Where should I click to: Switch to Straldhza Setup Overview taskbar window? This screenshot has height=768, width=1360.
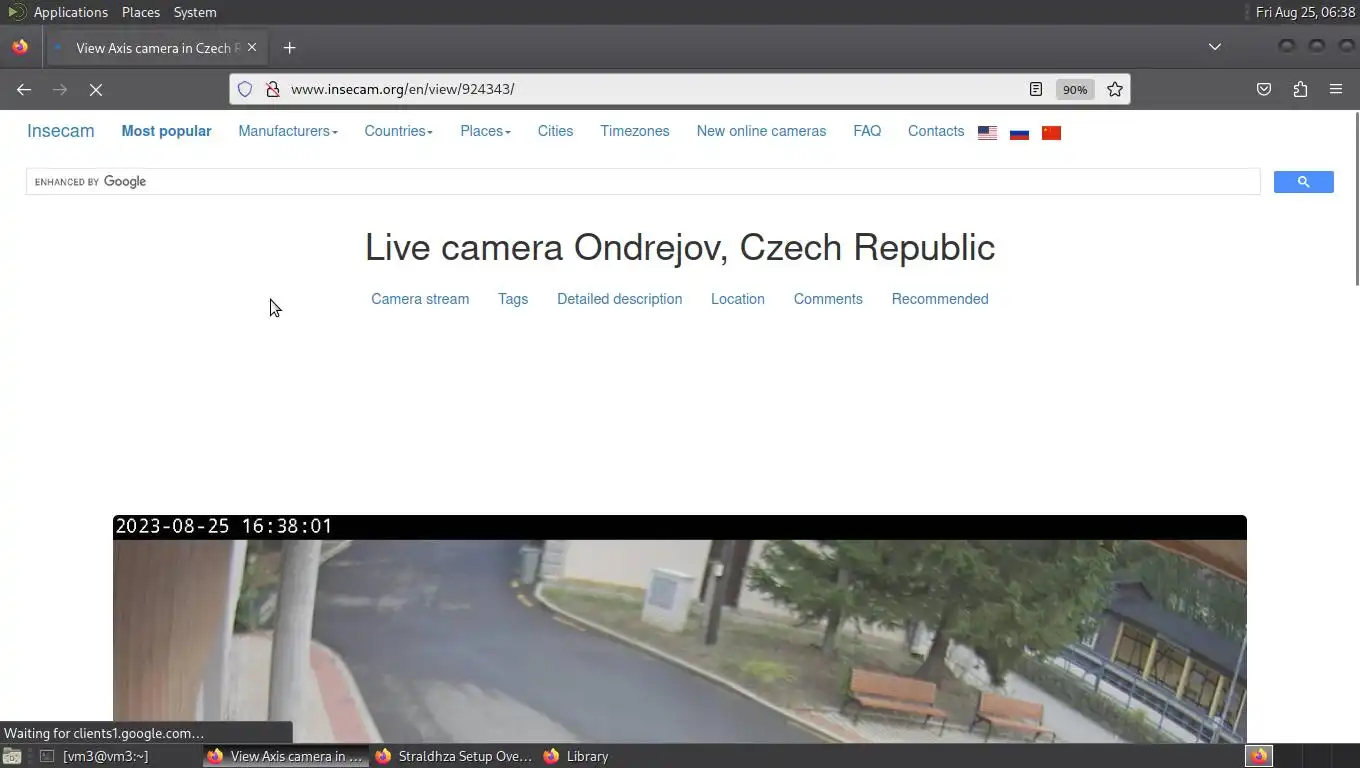pyautogui.click(x=454, y=756)
